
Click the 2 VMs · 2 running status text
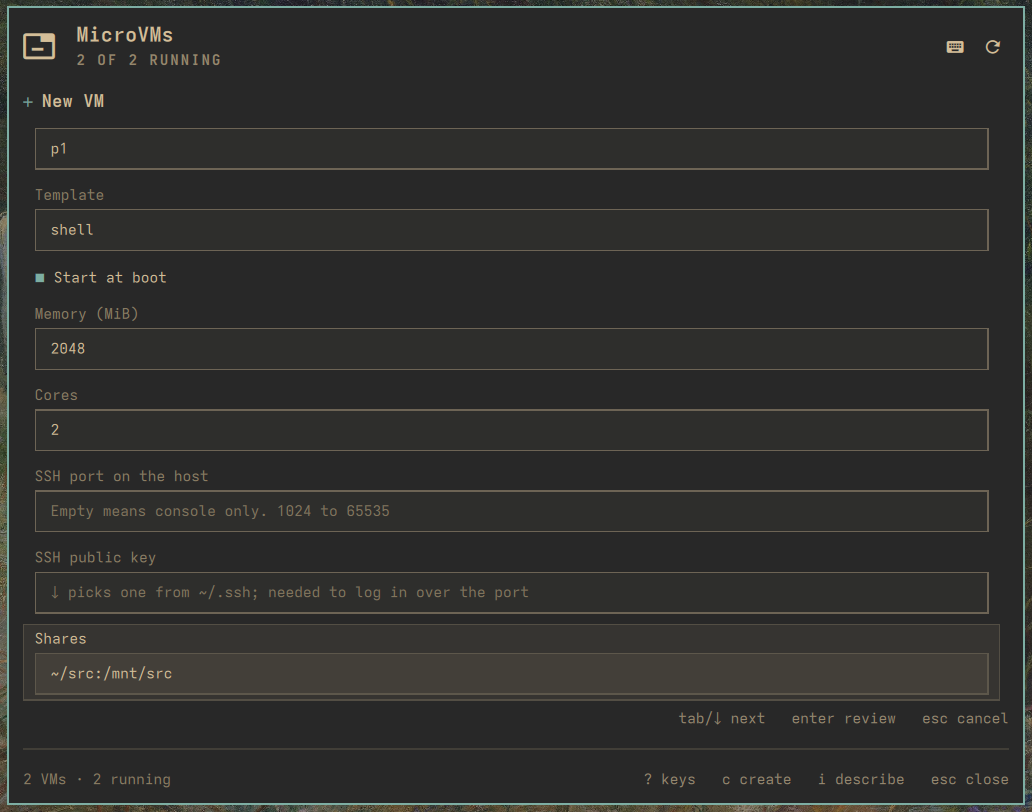97,779
